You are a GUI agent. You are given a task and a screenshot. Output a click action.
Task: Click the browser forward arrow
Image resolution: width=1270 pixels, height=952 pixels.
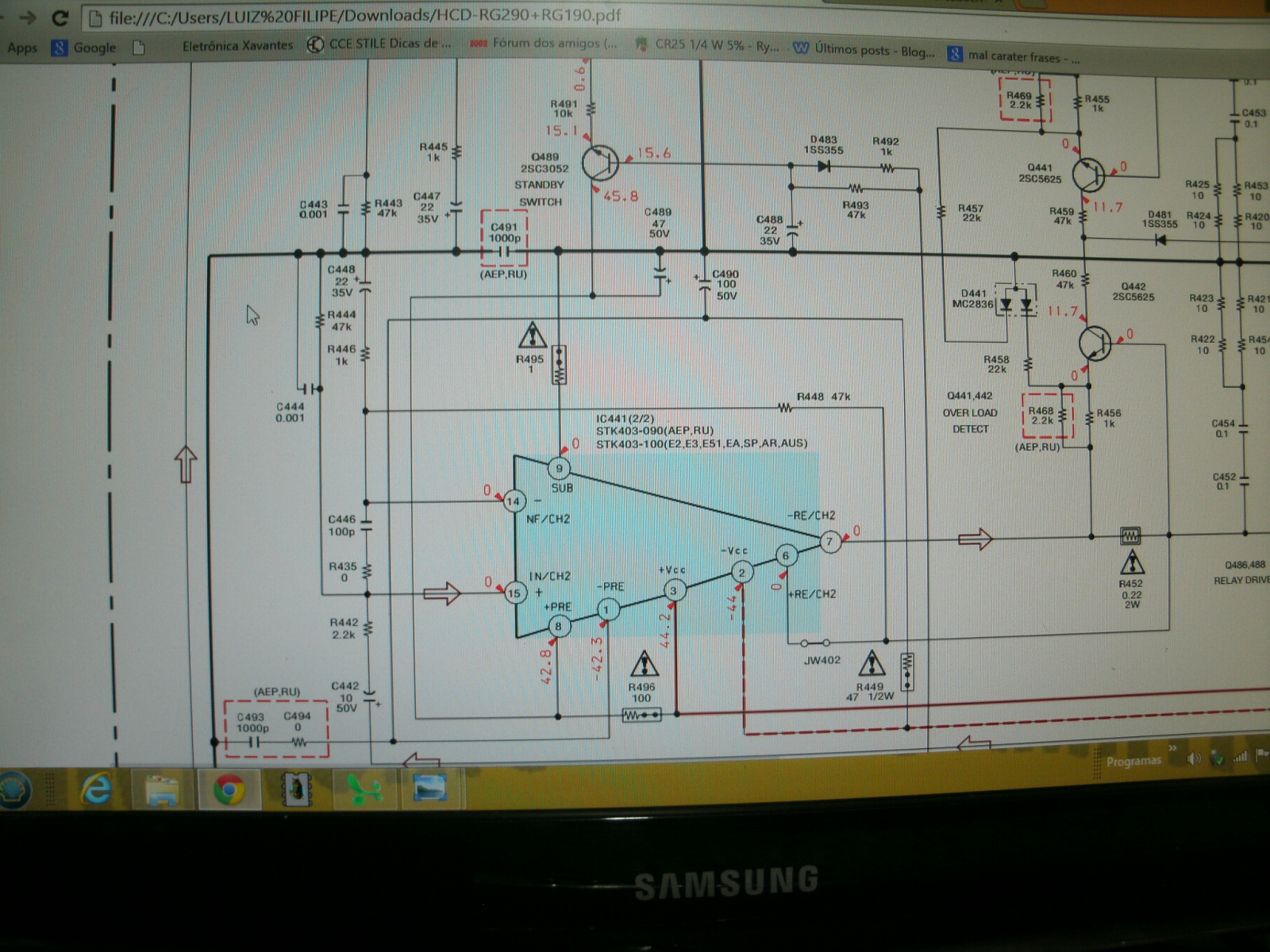point(27,17)
